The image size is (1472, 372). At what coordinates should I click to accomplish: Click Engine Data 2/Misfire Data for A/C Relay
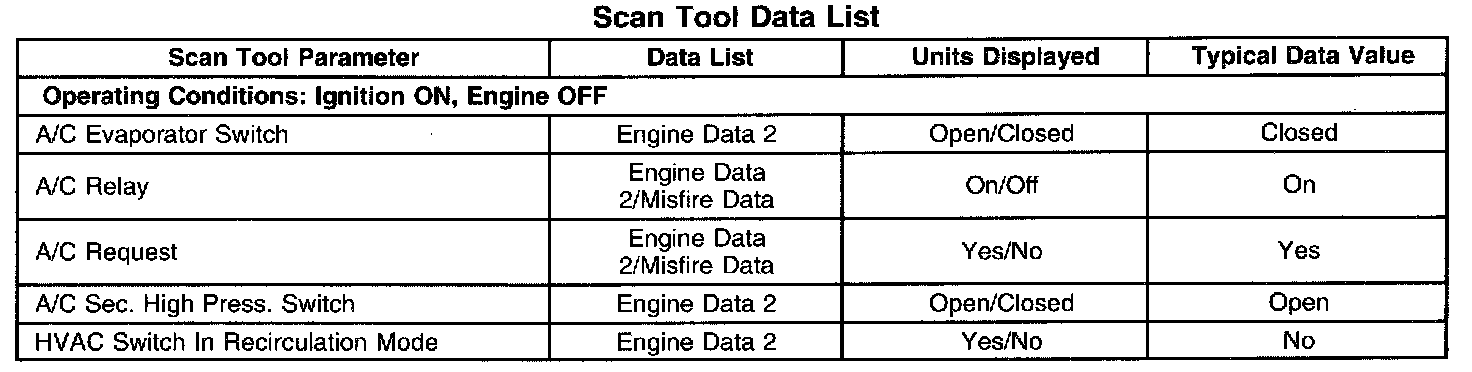click(x=697, y=187)
